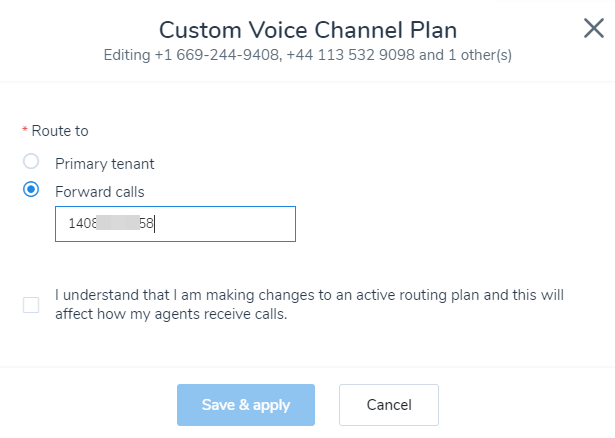This screenshot has width=615, height=438.
Task: Click the word 'Editing' in the subtitle
Action: pyautogui.click(x=127, y=55)
